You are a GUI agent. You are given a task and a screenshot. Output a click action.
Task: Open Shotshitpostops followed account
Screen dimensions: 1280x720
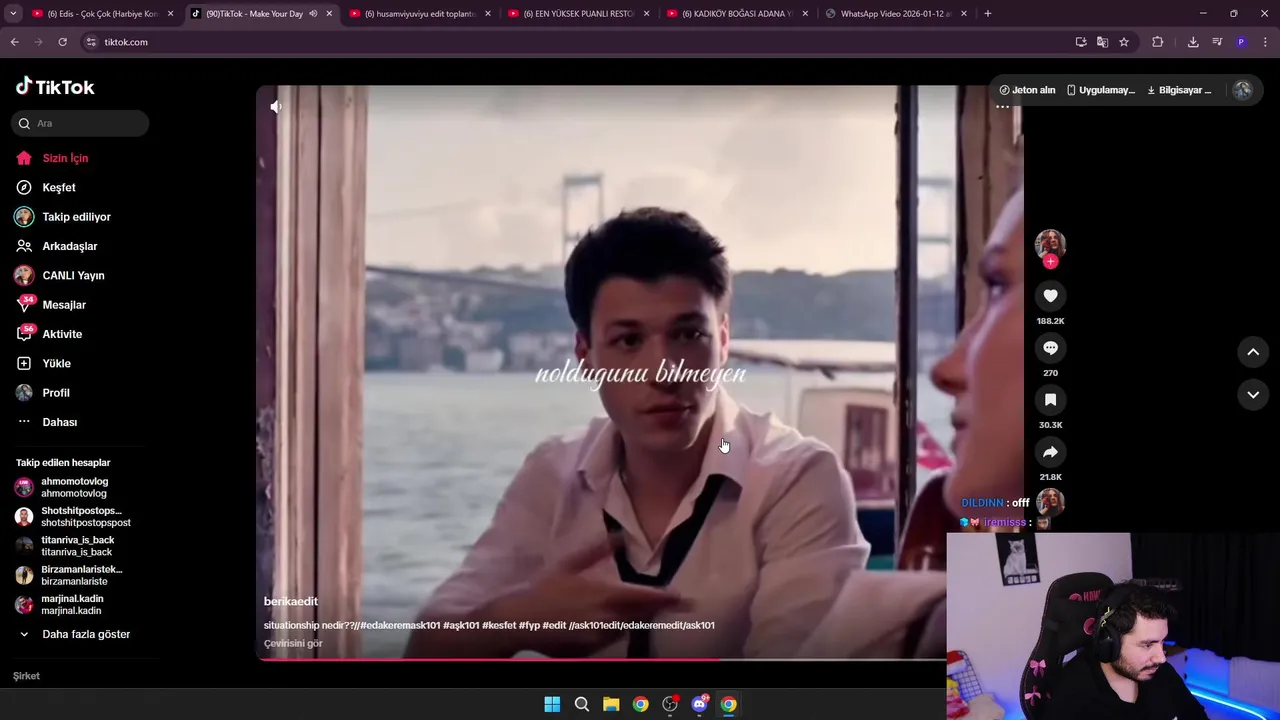point(72,517)
